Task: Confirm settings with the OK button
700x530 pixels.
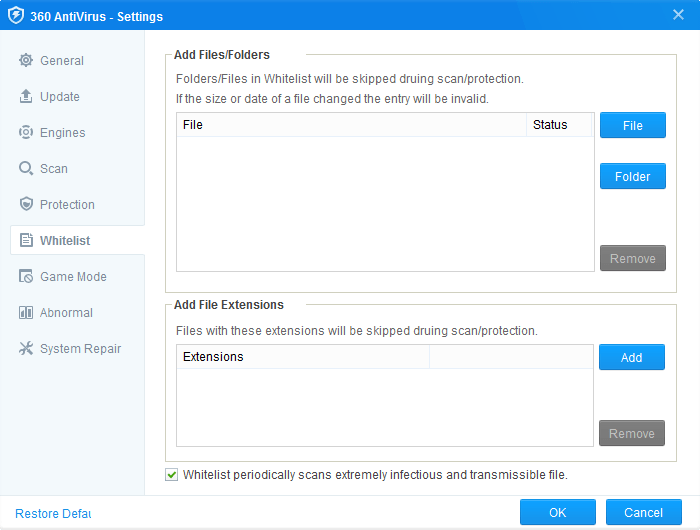Action: click(558, 513)
